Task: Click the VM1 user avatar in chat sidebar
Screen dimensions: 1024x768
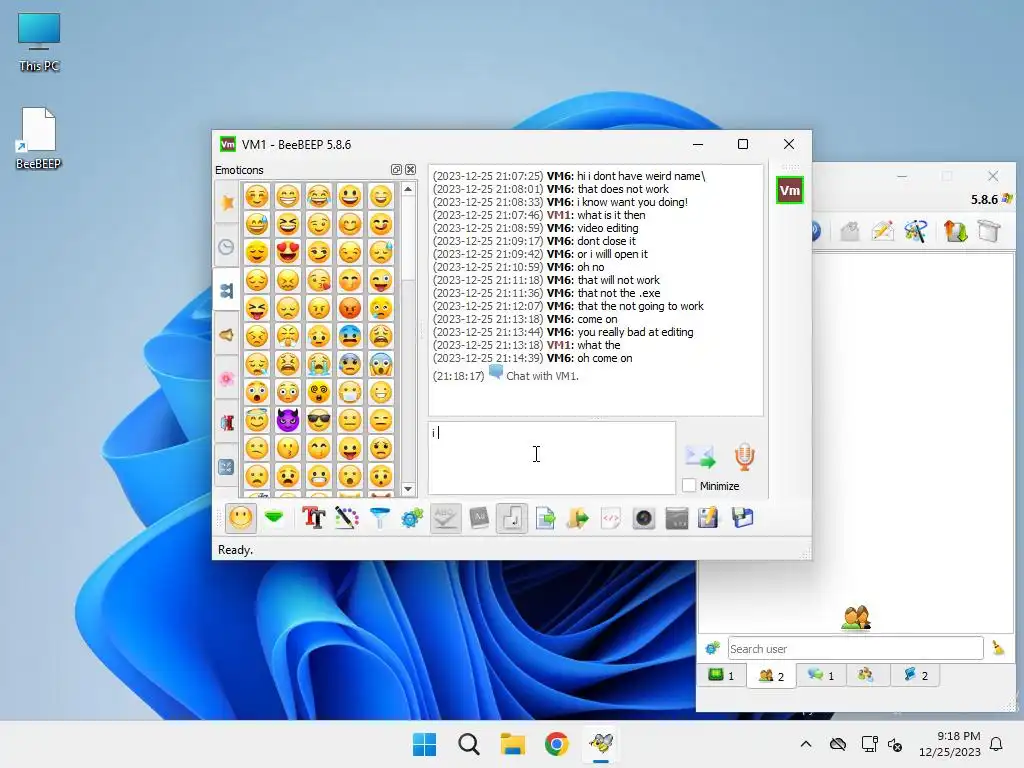Action: (790, 190)
